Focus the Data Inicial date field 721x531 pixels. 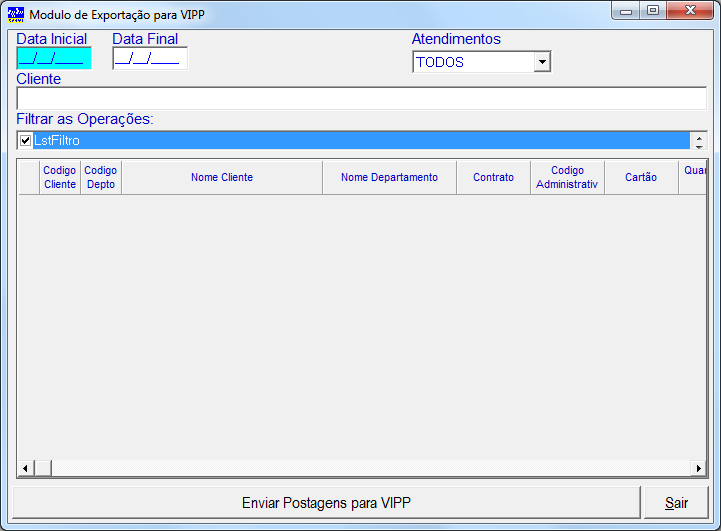click(54, 58)
